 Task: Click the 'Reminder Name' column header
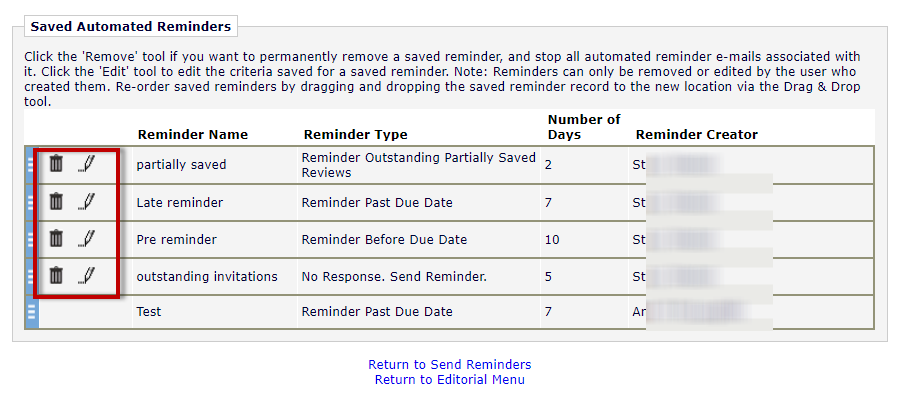click(x=193, y=135)
